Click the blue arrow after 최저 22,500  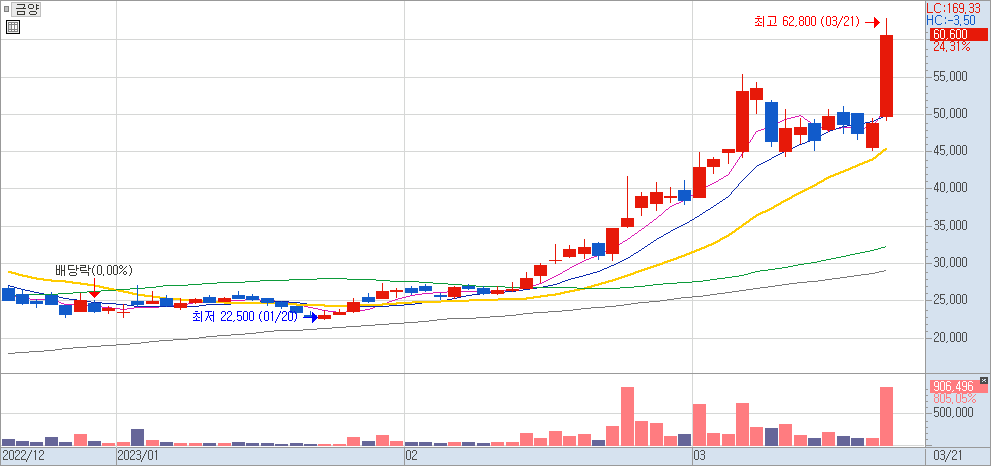coord(310,317)
